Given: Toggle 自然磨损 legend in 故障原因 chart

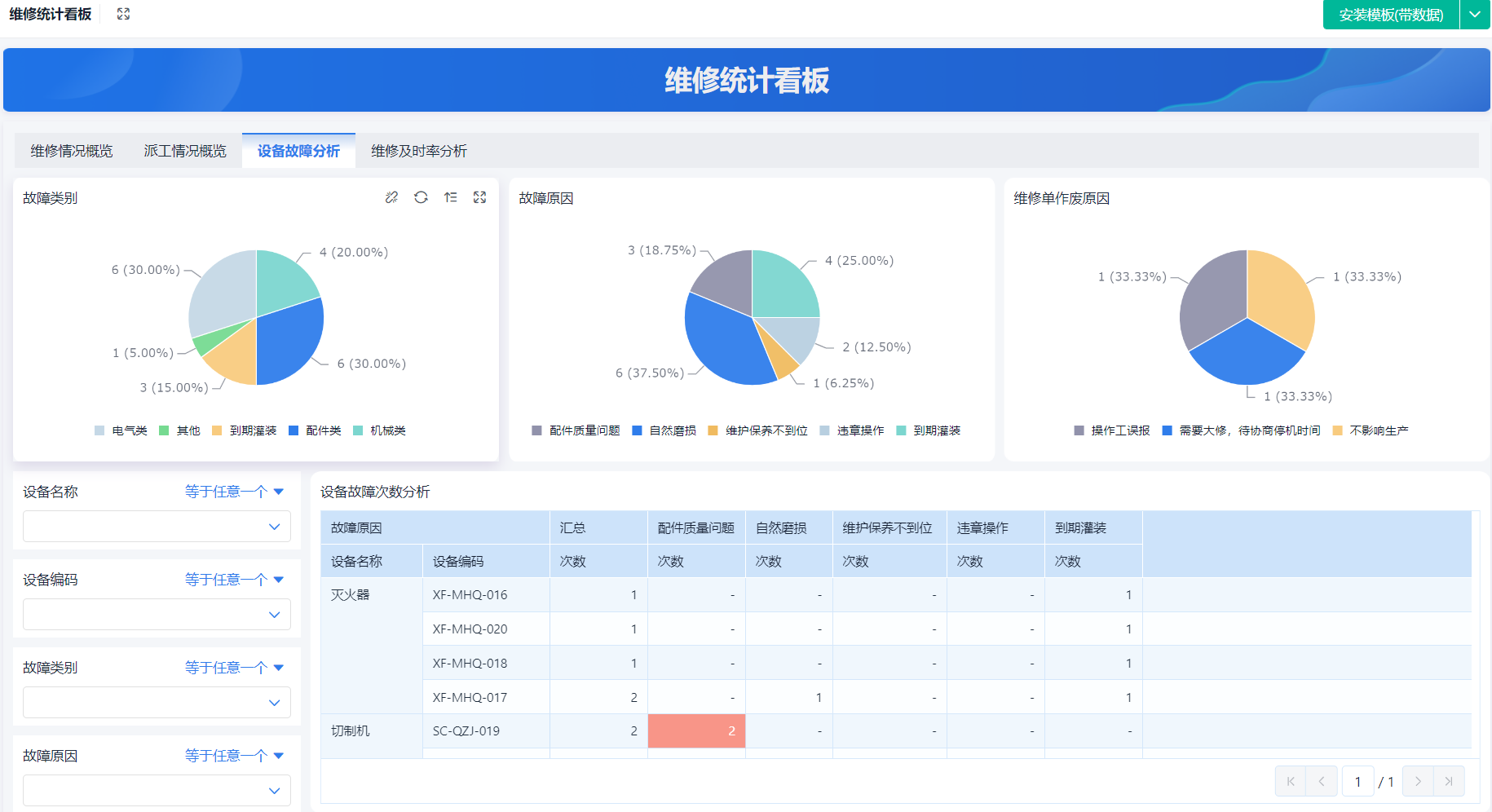Looking at the screenshot, I should pos(664,430).
